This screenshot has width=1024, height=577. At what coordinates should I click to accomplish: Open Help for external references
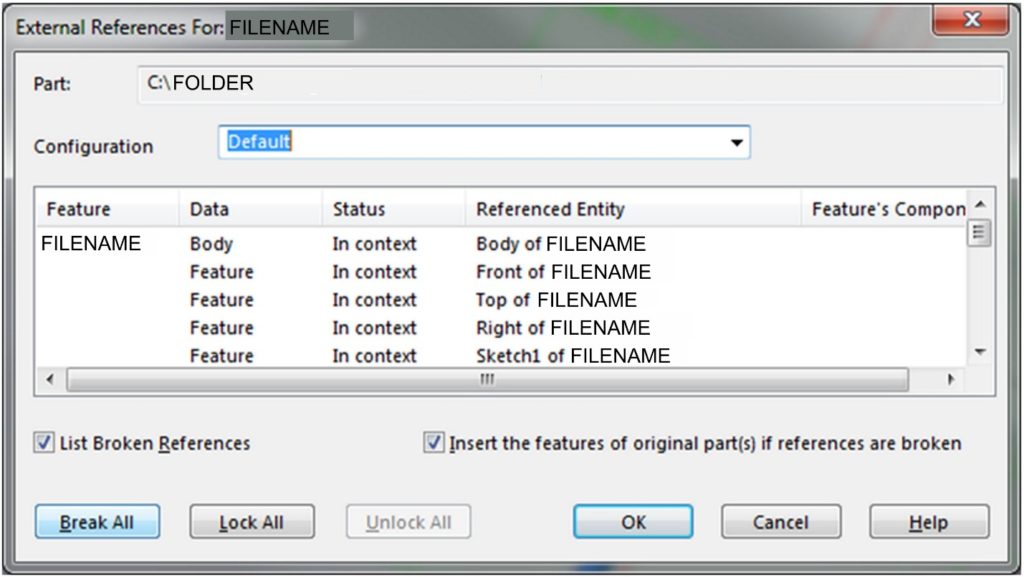point(929,522)
